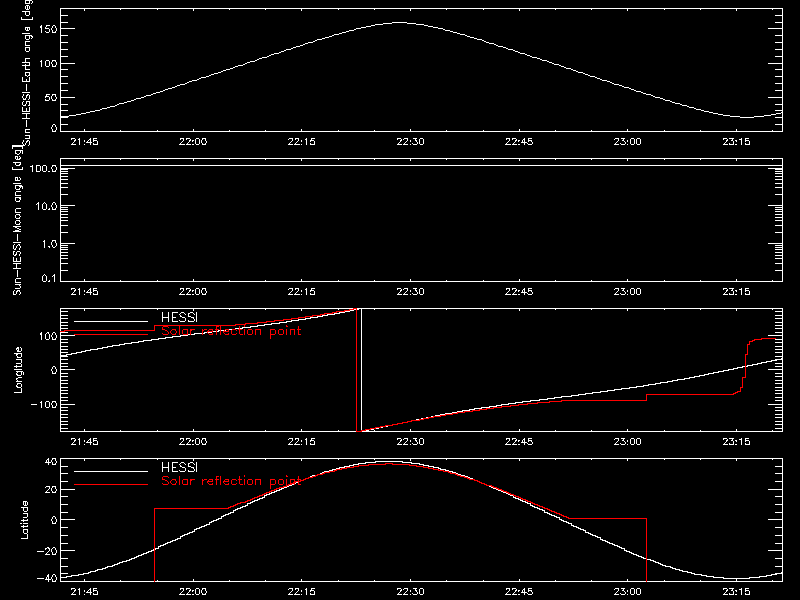Click '22:45' time label under Moon angle plot
This screenshot has height=600, width=800.
[x=519, y=291]
